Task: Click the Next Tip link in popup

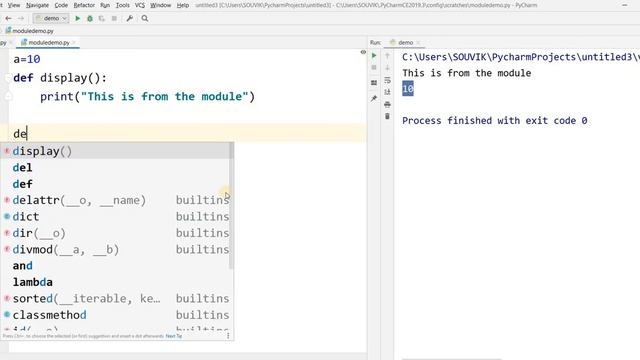Action: tap(173, 336)
